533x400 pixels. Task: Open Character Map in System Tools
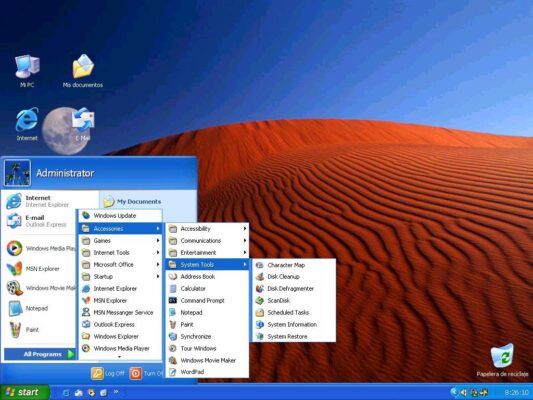pos(294,265)
